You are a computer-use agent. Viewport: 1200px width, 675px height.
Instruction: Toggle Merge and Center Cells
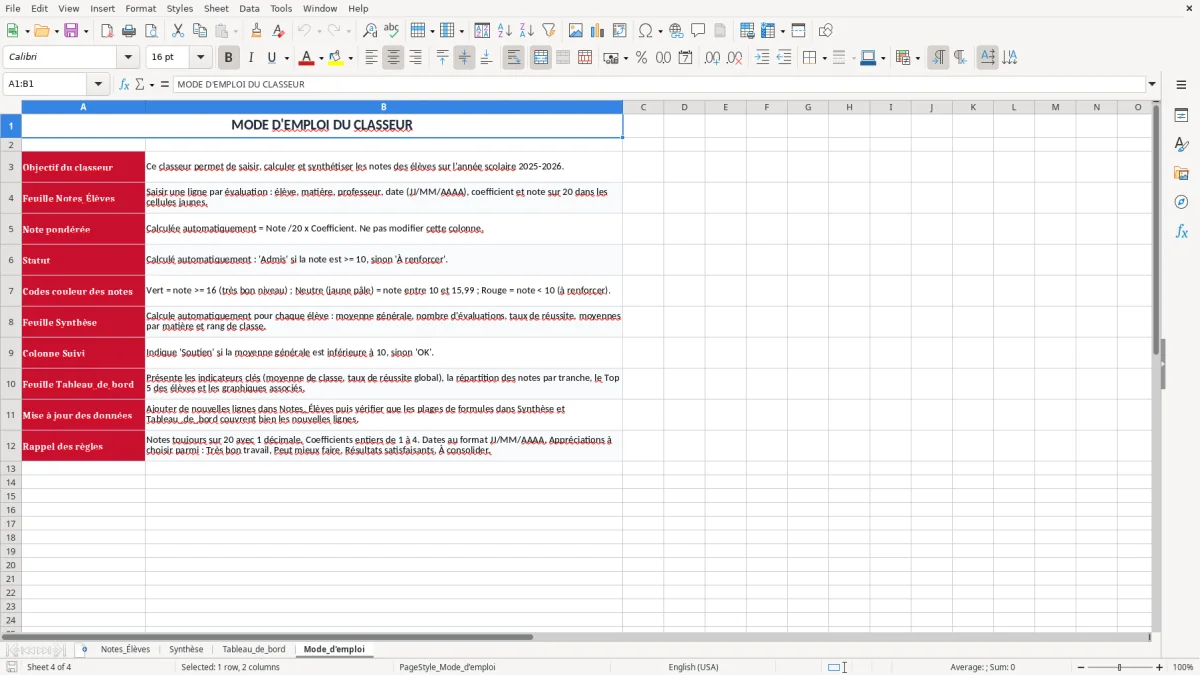pos(541,58)
